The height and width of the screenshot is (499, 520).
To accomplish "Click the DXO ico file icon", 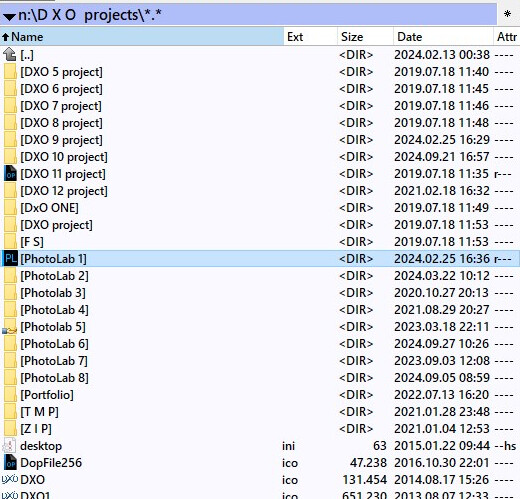I will (x=10, y=480).
